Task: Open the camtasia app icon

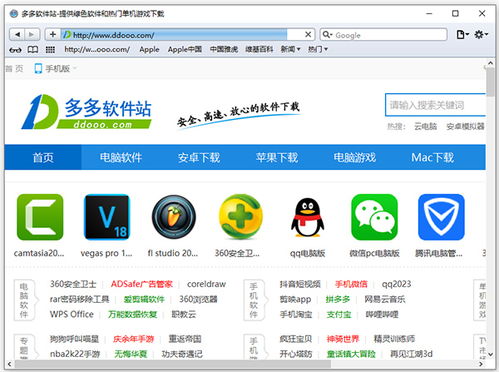Action: click(x=40, y=217)
